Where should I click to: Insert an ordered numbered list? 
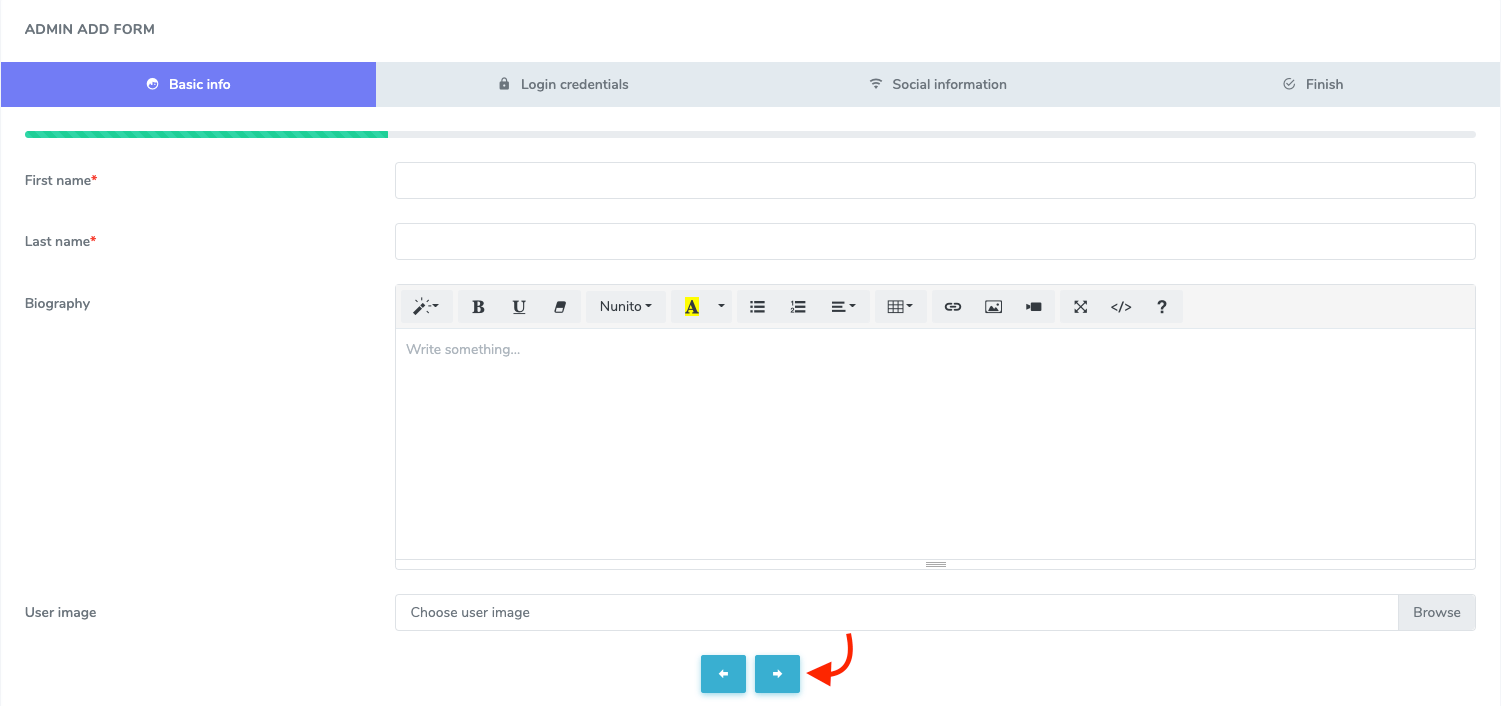pos(797,306)
